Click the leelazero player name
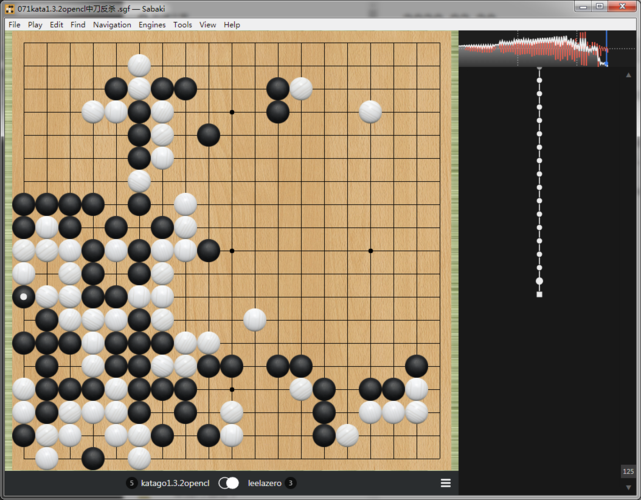Viewport: 641px width, 500px height. coord(264,483)
